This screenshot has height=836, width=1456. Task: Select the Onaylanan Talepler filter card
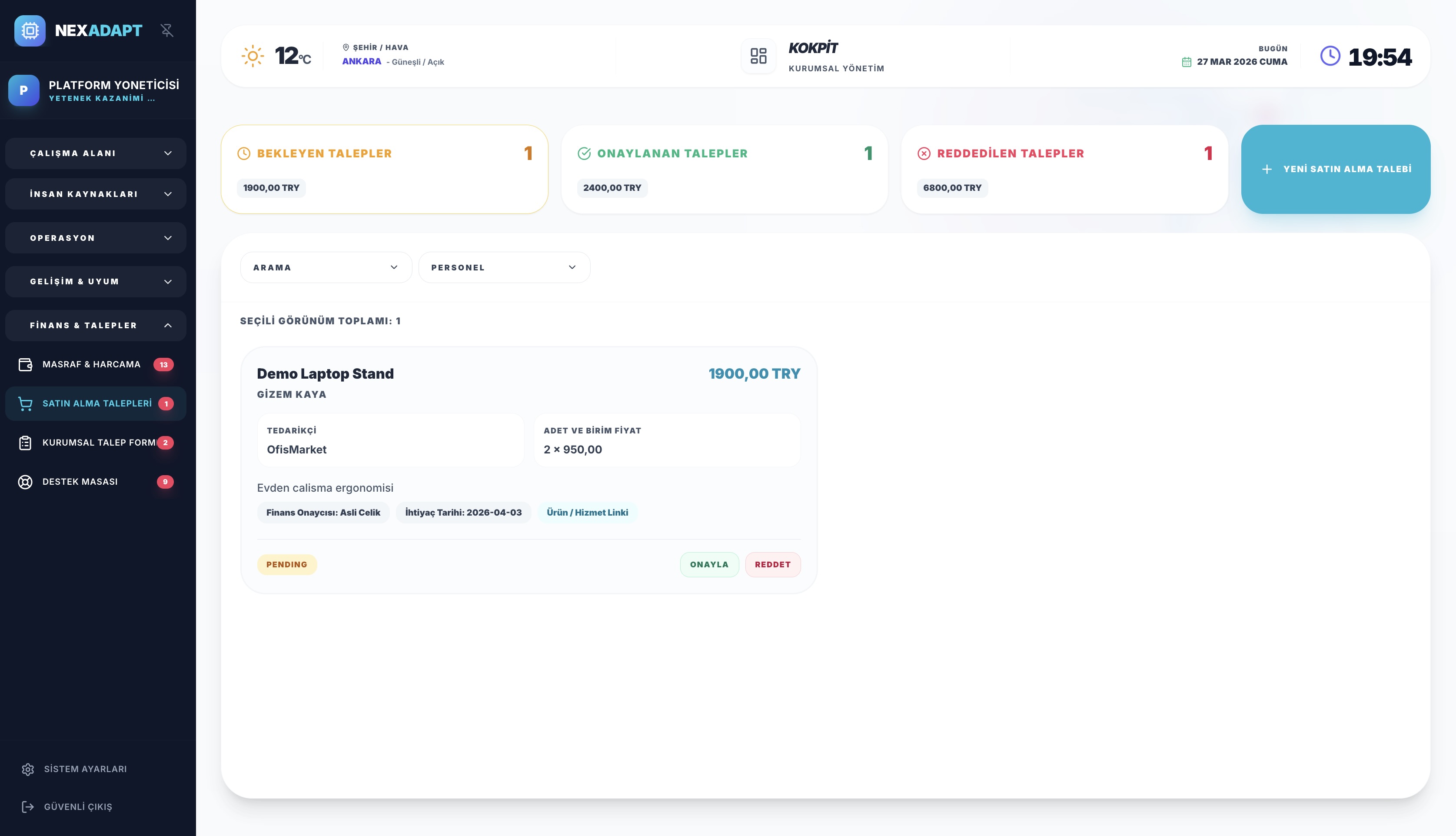724,170
